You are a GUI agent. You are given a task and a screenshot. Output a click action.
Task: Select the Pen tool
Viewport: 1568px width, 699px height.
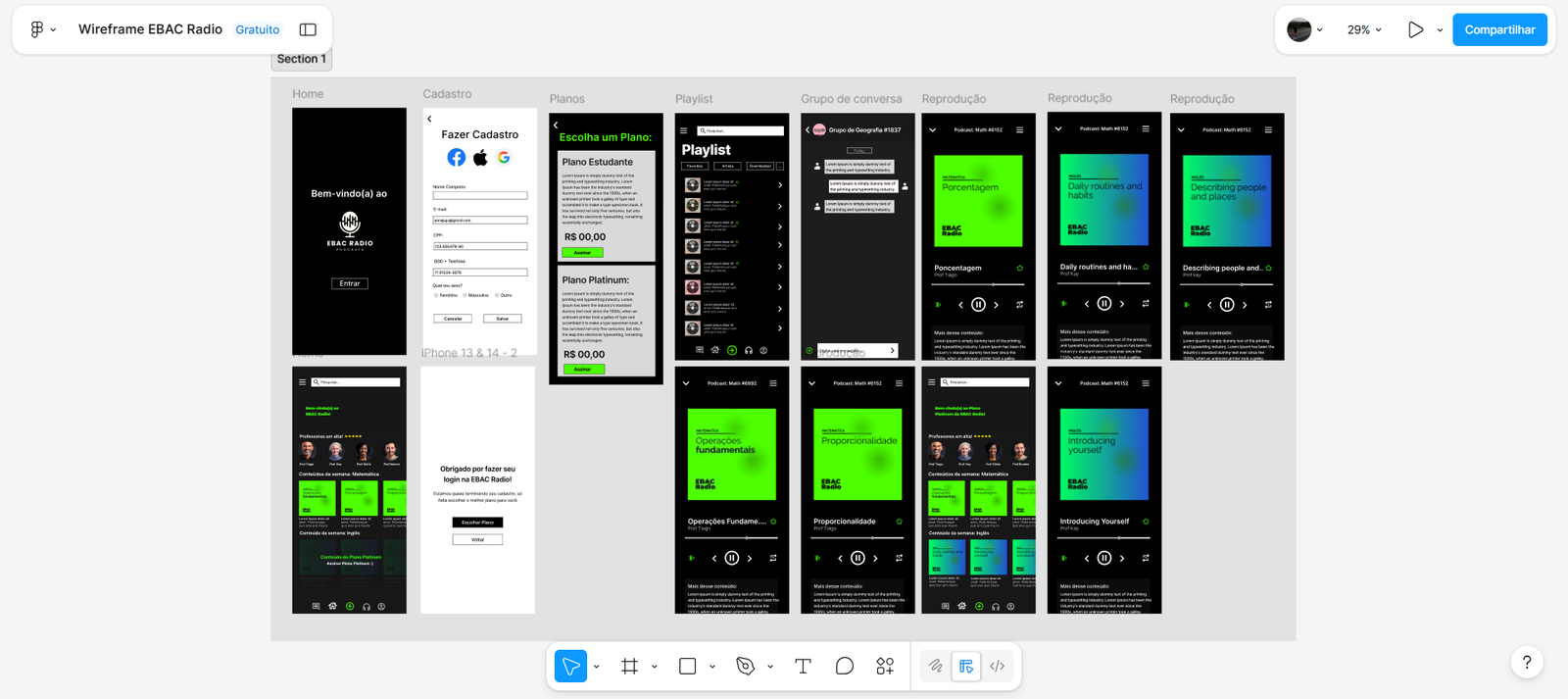point(745,667)
